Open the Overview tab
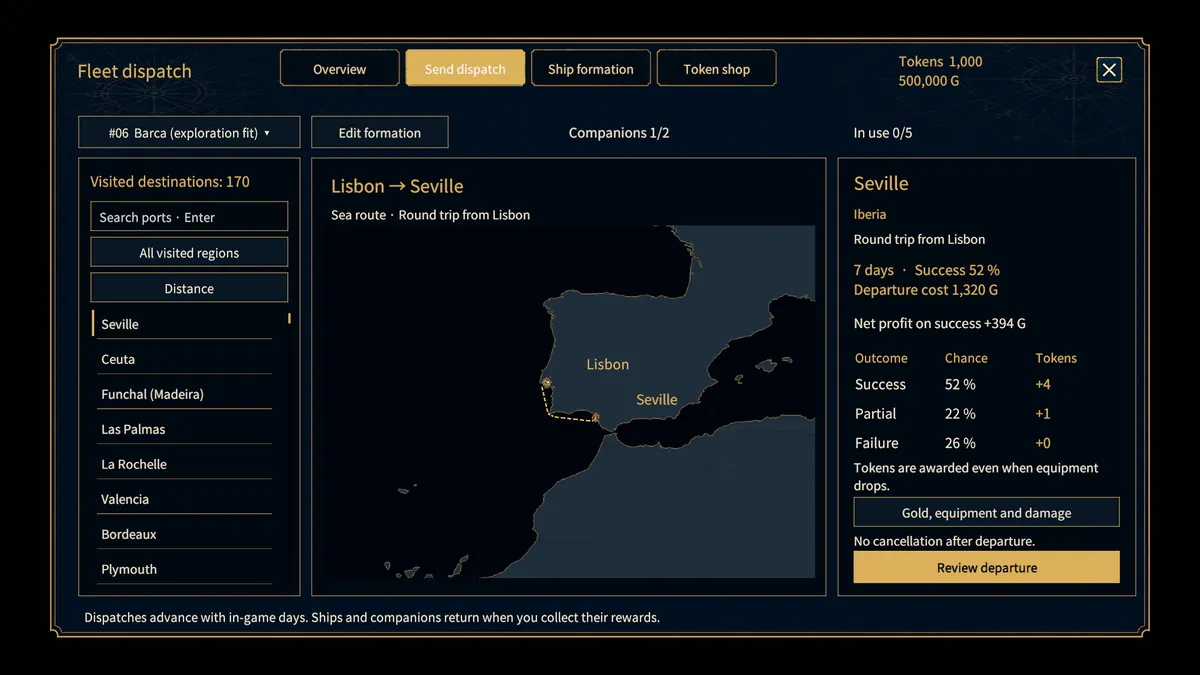The height and width of the screenshot is (675, 1200). pos(340,69)
